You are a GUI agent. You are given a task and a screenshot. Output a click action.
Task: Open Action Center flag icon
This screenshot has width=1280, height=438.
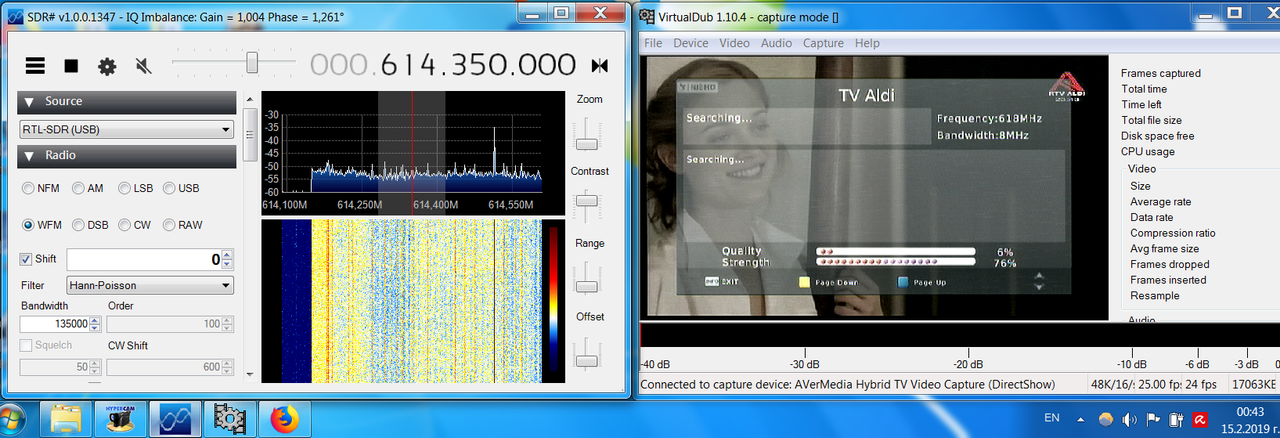click(x=1151, y=418)
